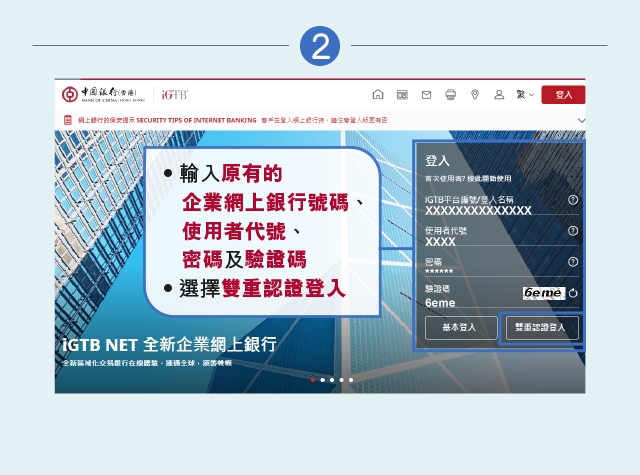Open the 繁 language dropdown
Screen dimensions: 640x475
525,95
